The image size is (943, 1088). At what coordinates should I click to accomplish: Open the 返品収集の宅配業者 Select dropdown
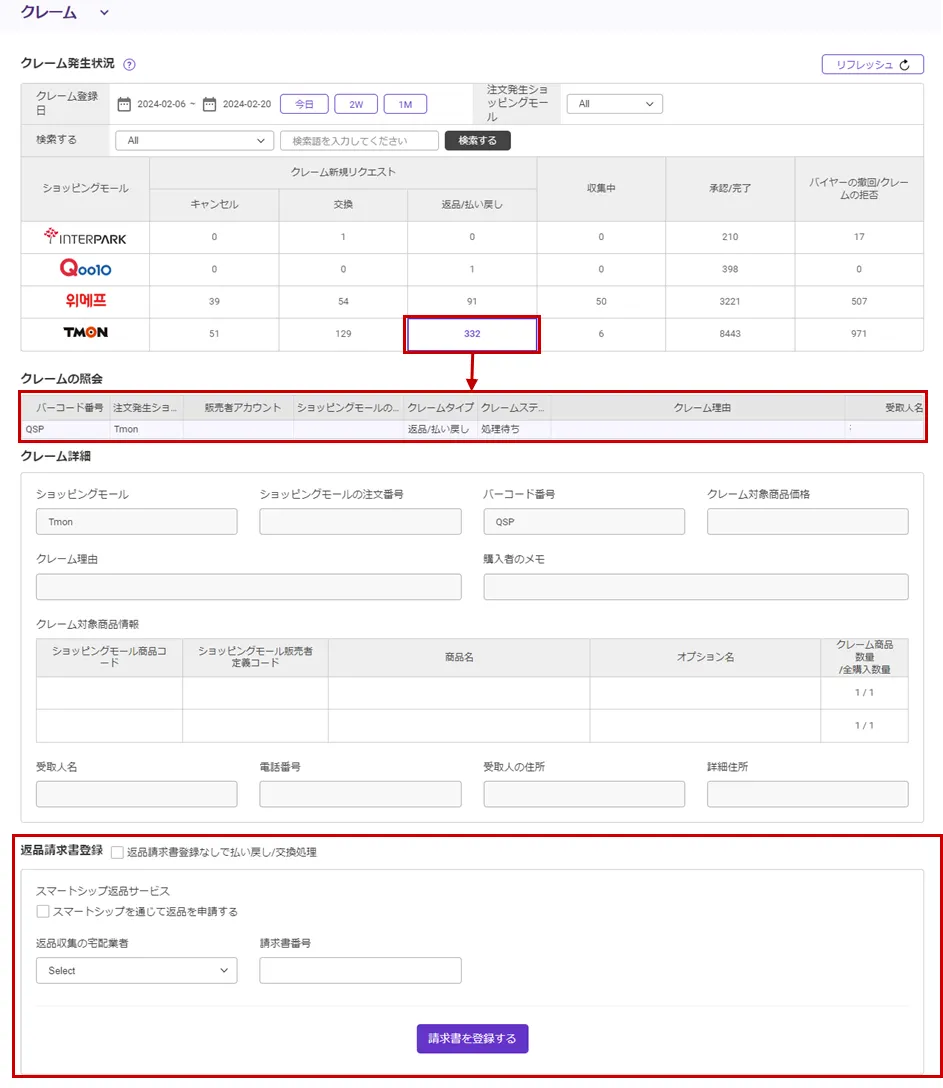(x=137, y=971)
